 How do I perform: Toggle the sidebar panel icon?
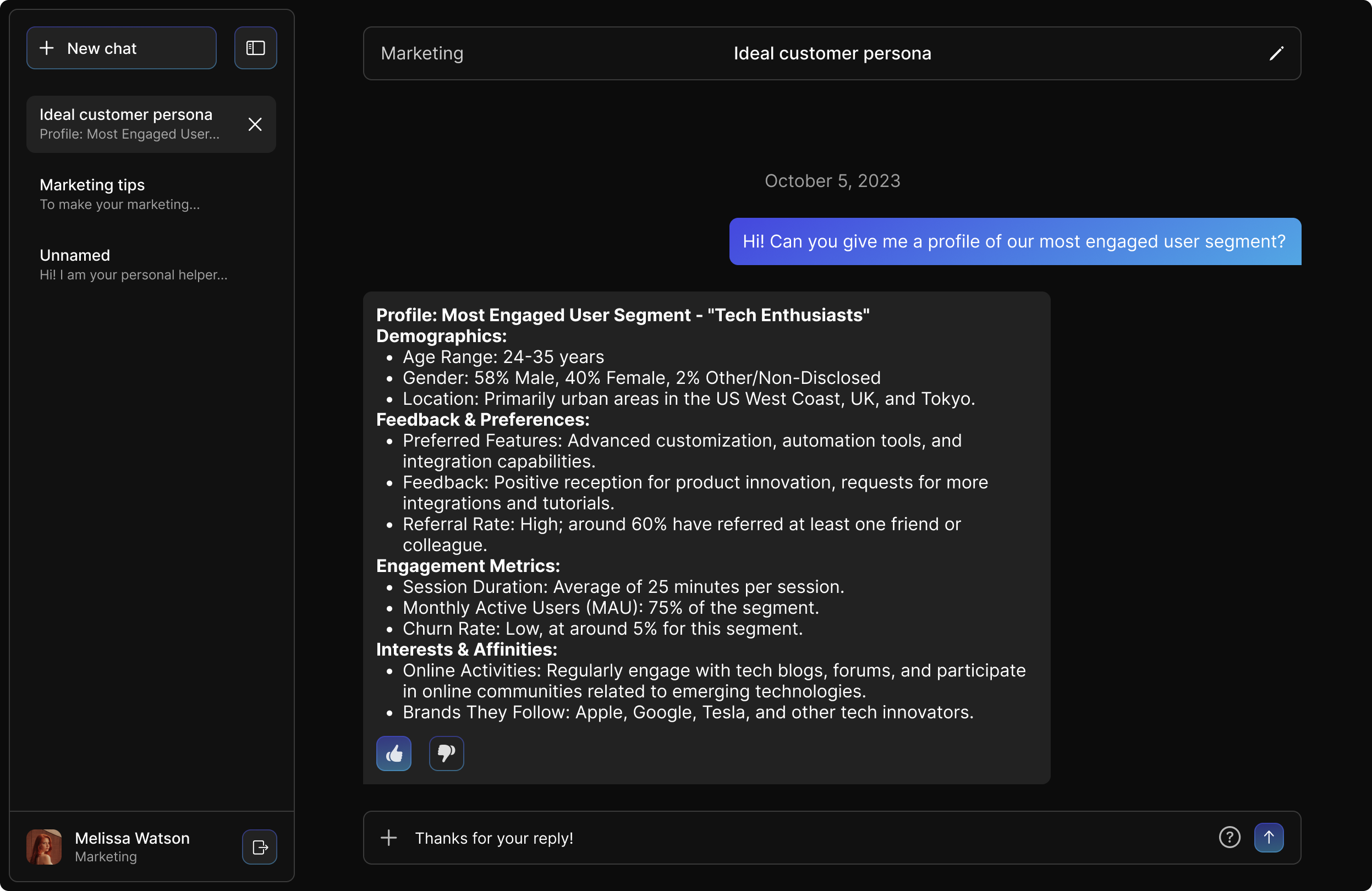255,48
